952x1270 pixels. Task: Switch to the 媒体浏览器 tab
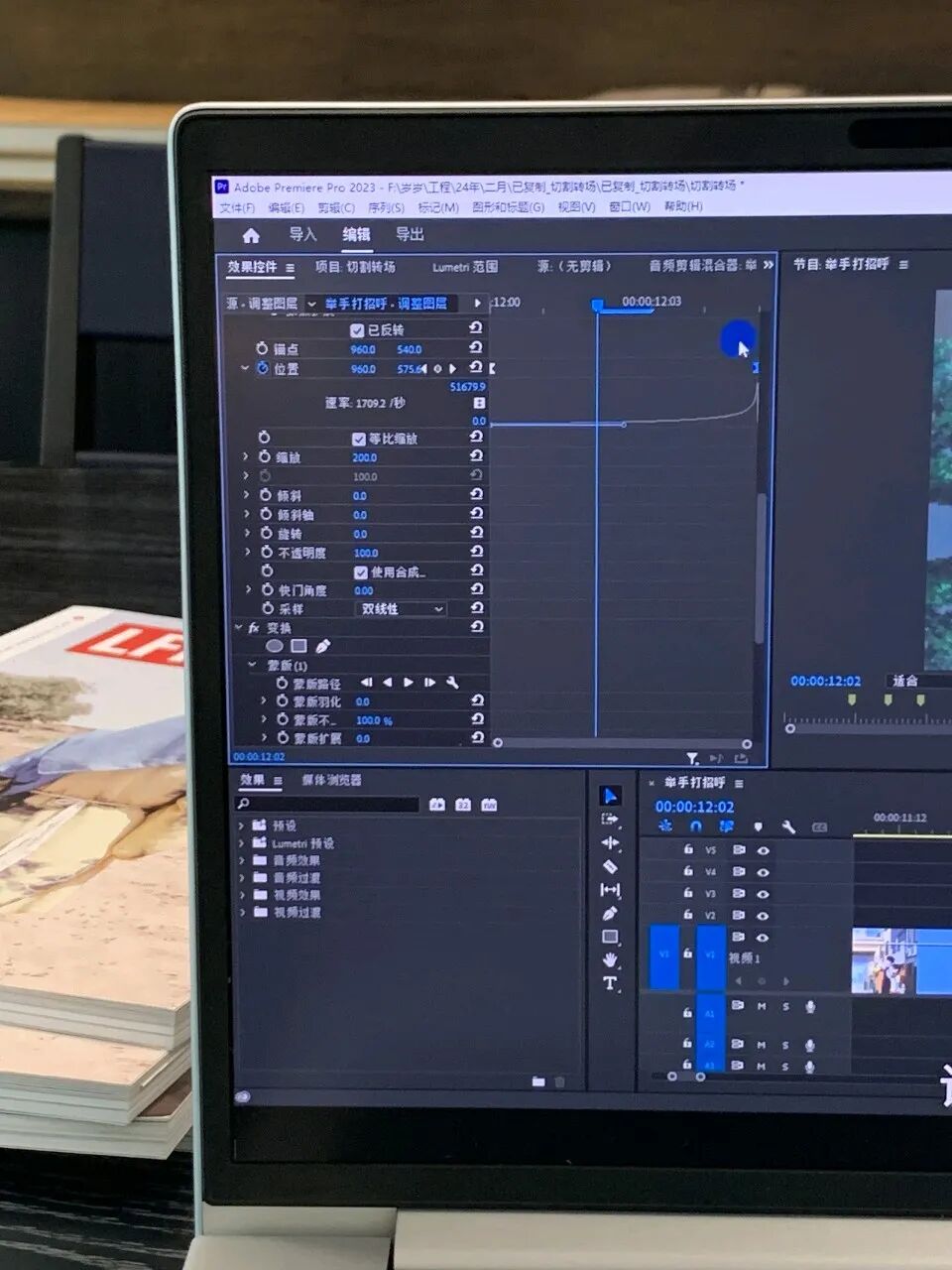point(331,780)
